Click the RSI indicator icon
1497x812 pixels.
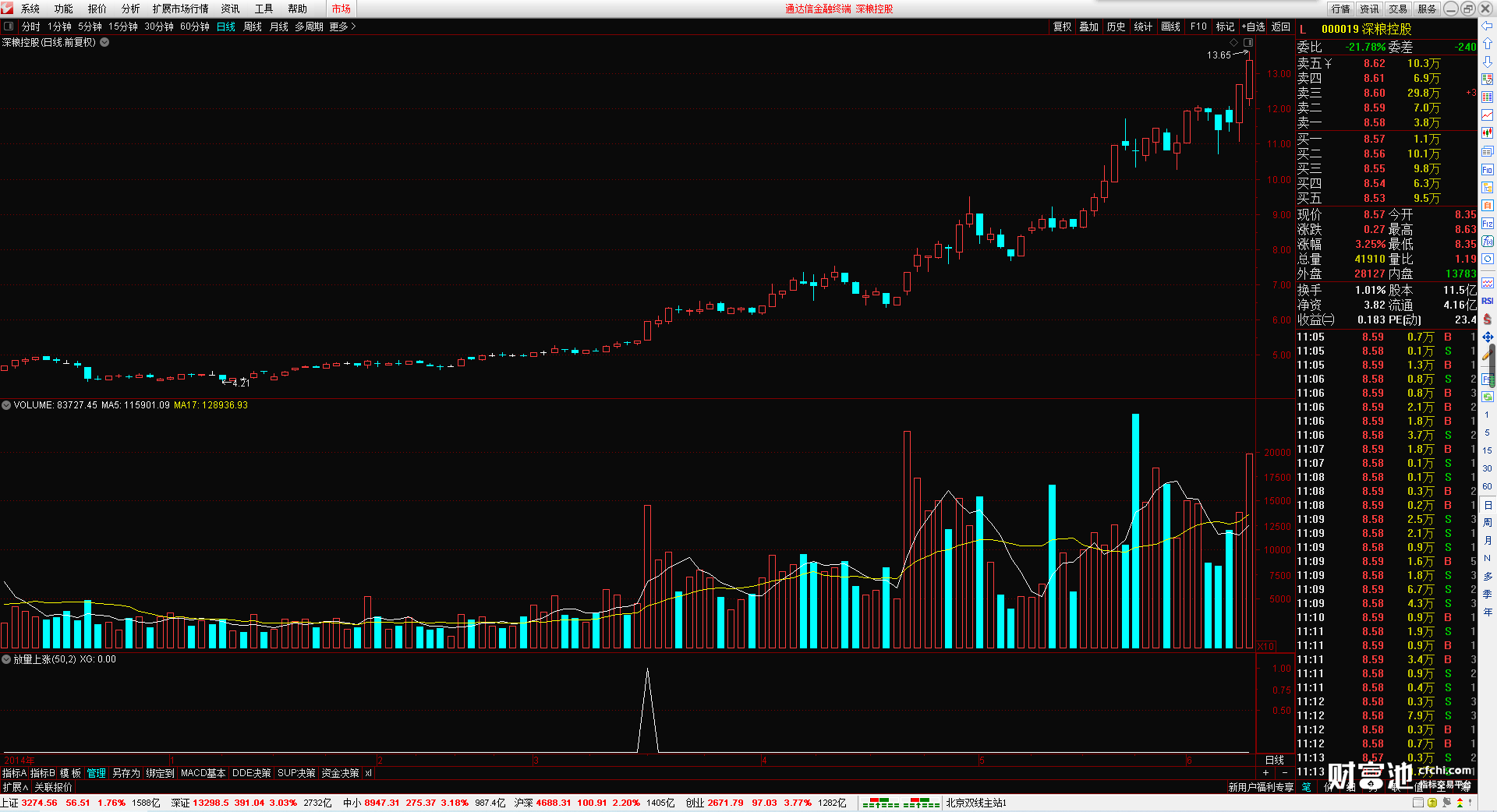pyautogui.click(x=1487, y=301)
